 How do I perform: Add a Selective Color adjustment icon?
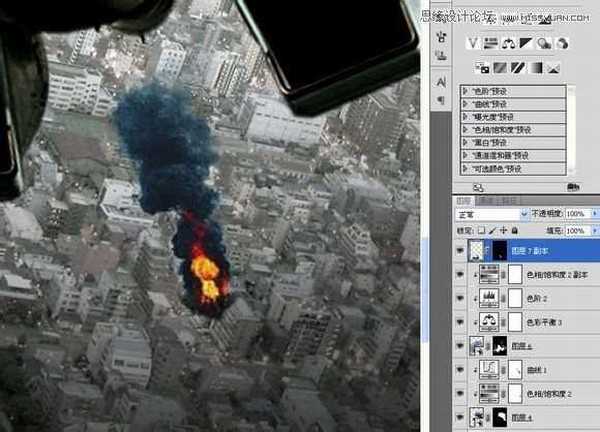pyautogui.click(x=553, y=68)
